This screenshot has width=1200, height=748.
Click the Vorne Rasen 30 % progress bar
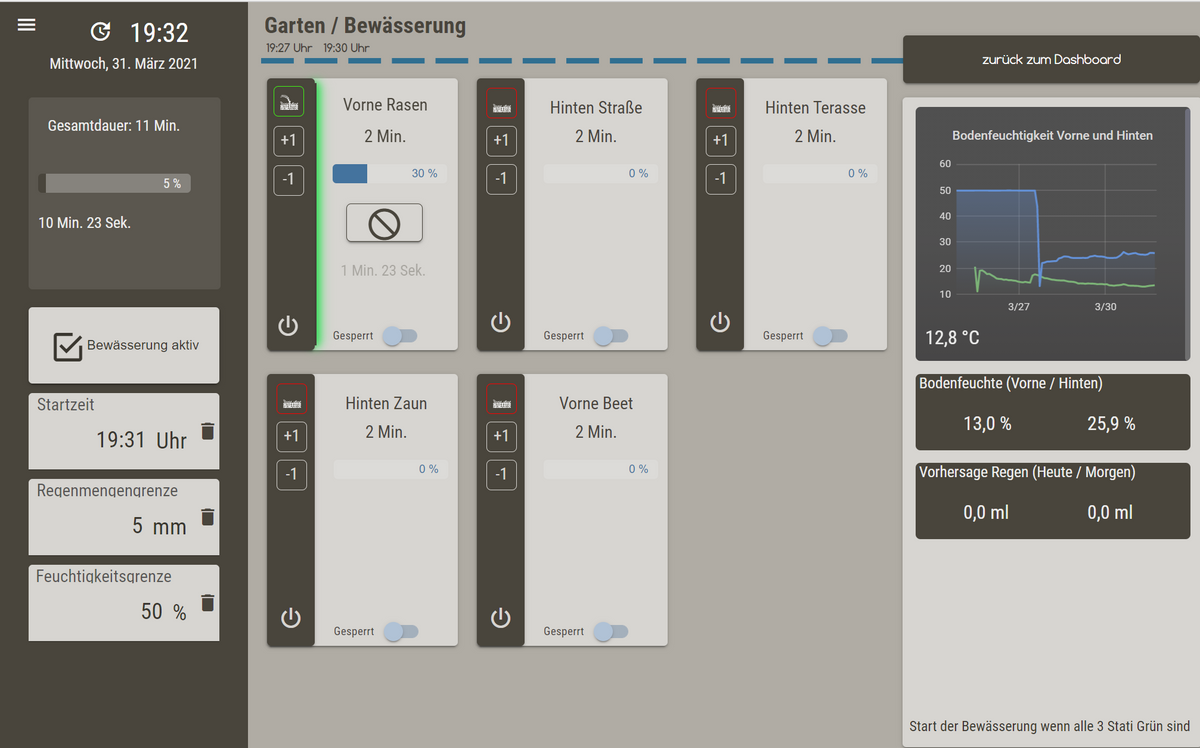pos(390,174)
